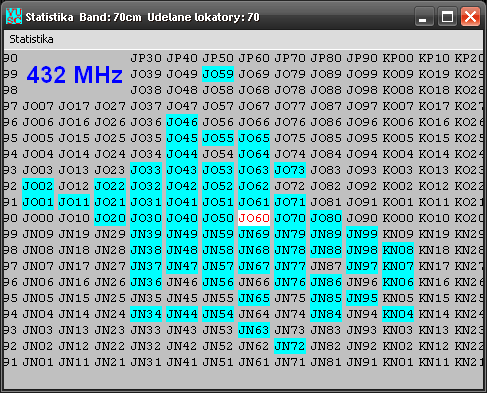Image resolution: width=487 pixels, height=393 pixels.
Task: Select unworked locator JO07
Action: pos(38,106)
